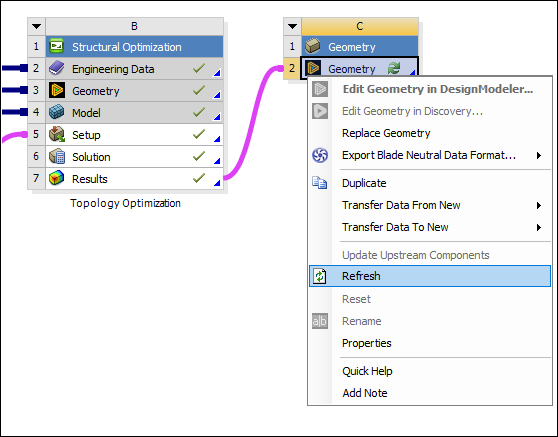Click the green checkmark on Results row

coord(199,178)
